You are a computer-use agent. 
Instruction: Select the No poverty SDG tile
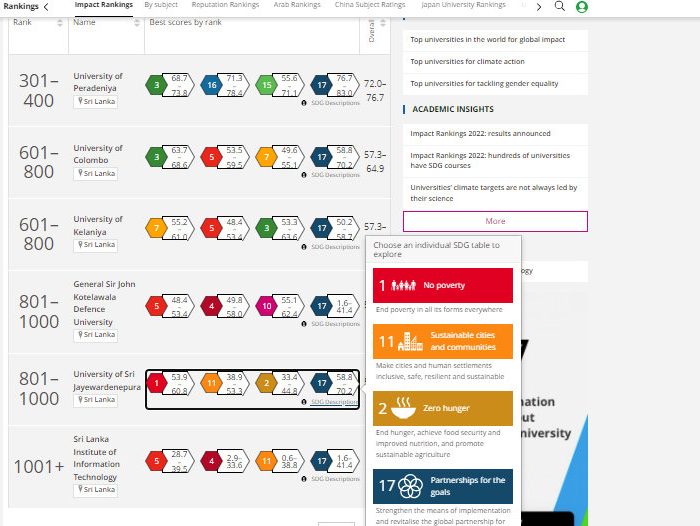[443, 285]
